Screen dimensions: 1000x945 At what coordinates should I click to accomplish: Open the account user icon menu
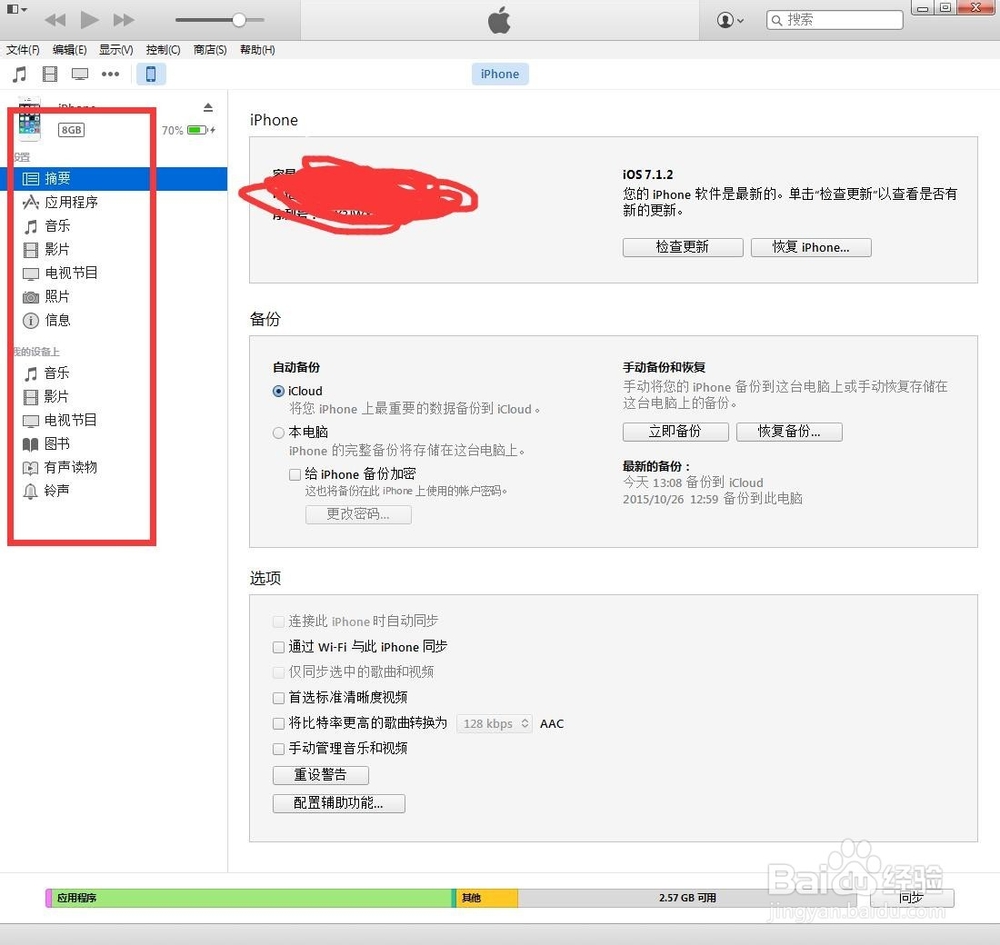pos(730,20)
